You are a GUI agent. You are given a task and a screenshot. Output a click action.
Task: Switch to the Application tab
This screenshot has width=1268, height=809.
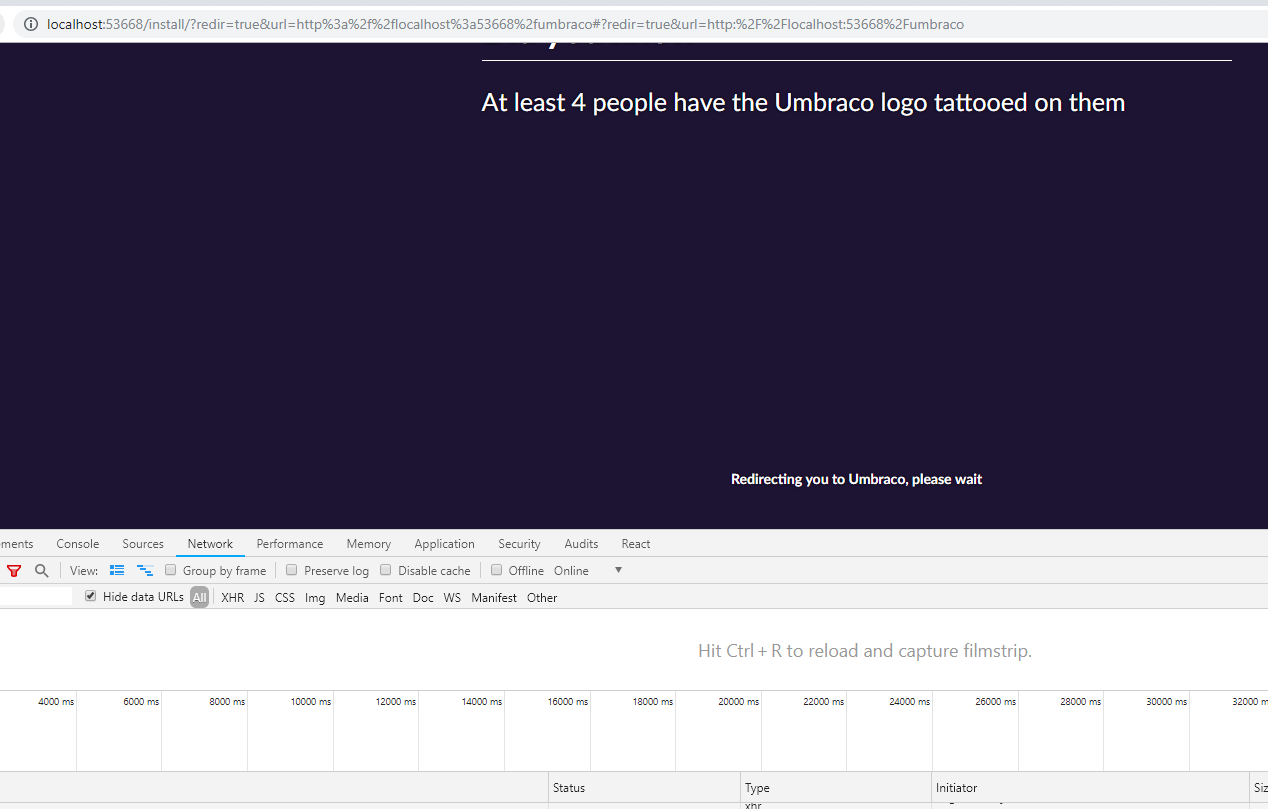(445, 544)
